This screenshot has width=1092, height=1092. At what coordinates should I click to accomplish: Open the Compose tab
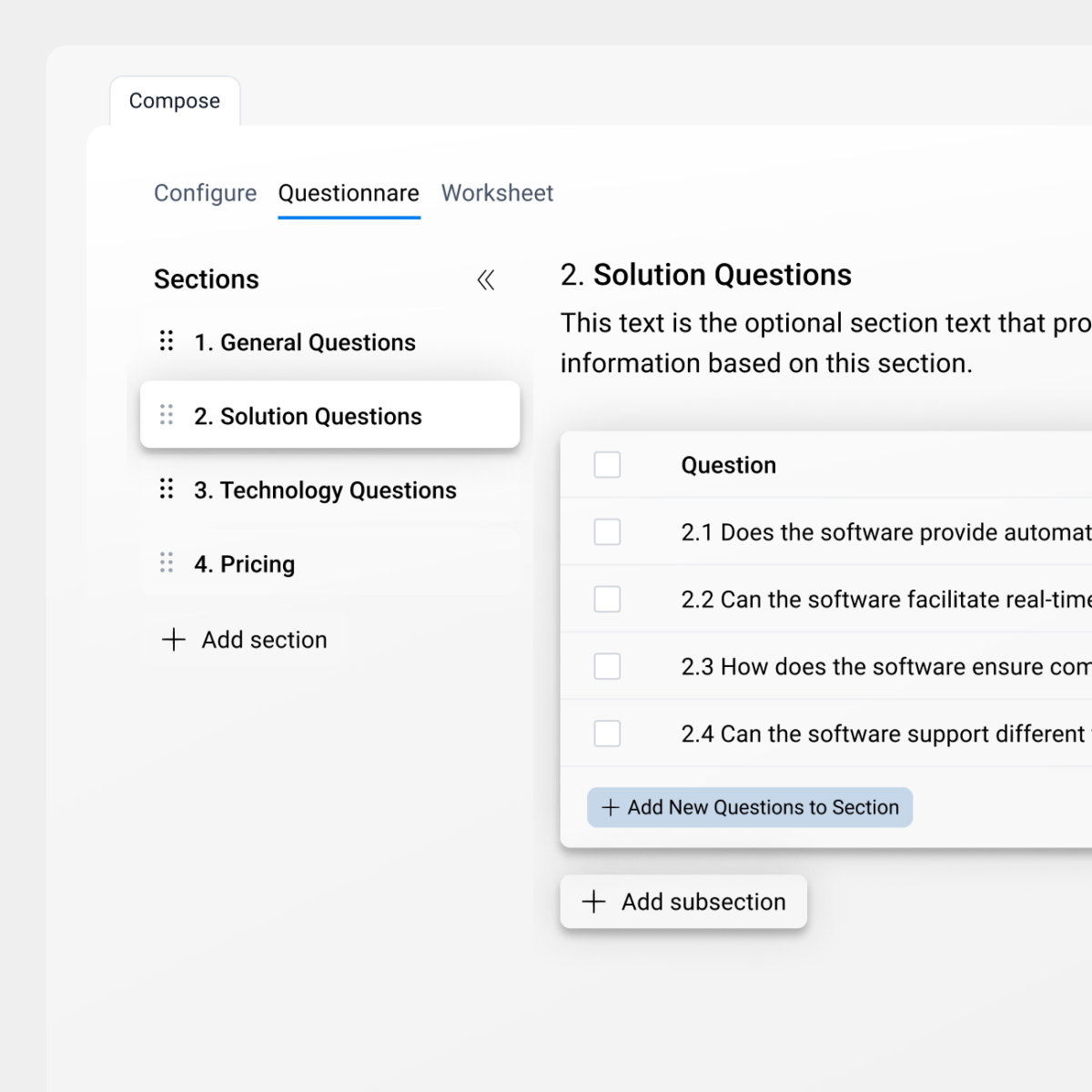click(x=175, y=101)
